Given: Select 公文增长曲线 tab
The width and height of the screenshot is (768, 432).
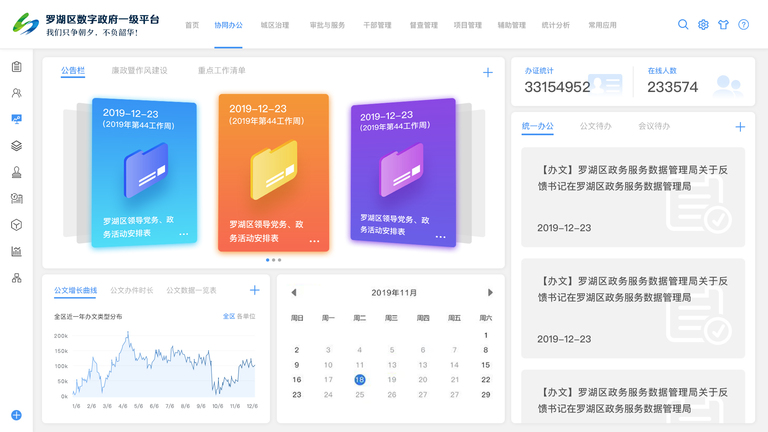Looking at the screenshot, I should click(75, 290).
